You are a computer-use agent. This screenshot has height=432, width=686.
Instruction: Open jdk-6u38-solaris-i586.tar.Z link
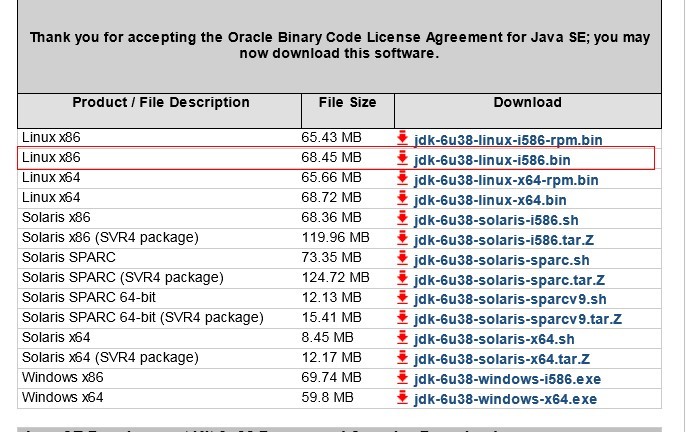click(x=504, y=240)
